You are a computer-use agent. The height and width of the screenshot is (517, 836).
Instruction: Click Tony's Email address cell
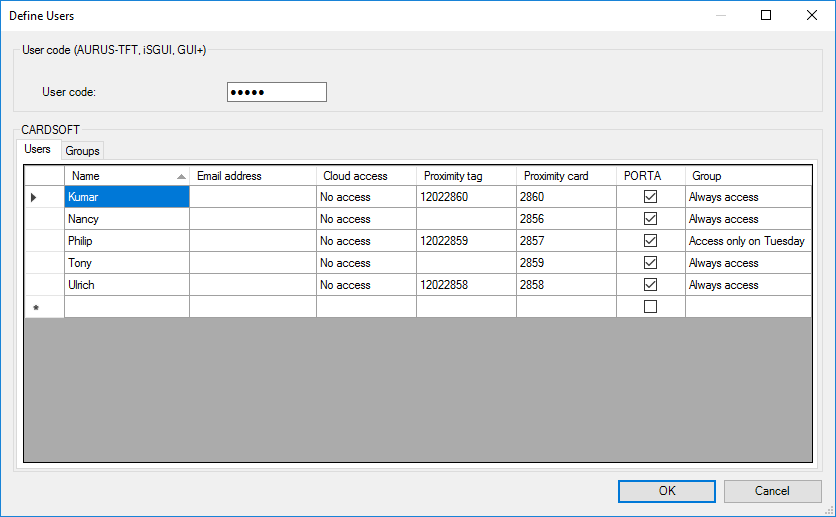252,263
